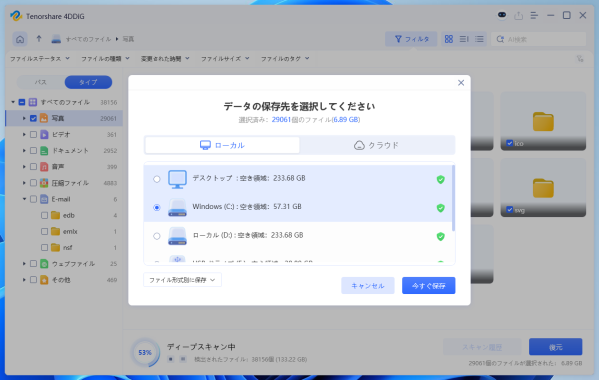The width and height of the screenshot is (599, 380).
Task: Switch to the クラウド tab
Action: 377,145
